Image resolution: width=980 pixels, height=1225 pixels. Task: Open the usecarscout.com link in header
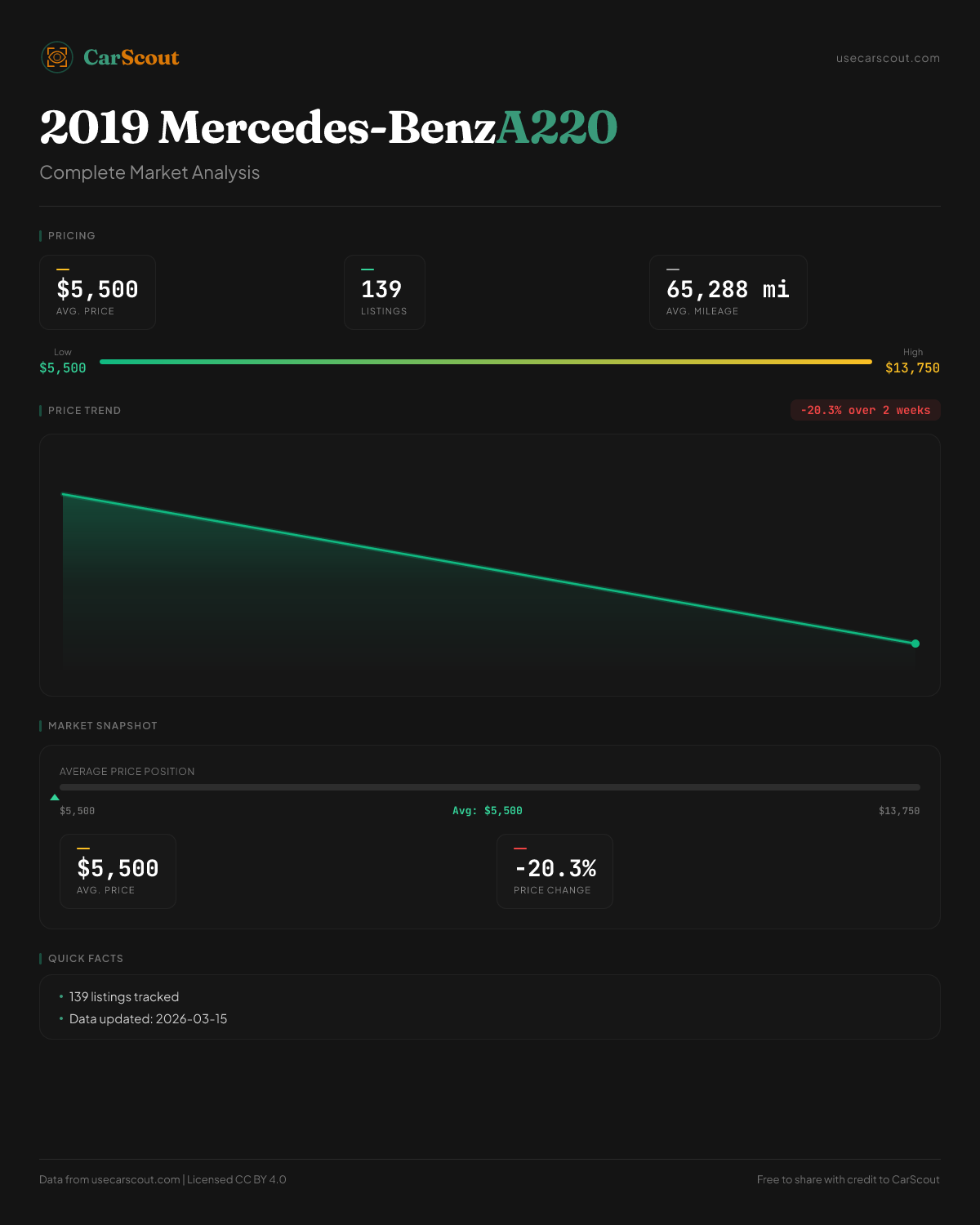tap(888, 58)
